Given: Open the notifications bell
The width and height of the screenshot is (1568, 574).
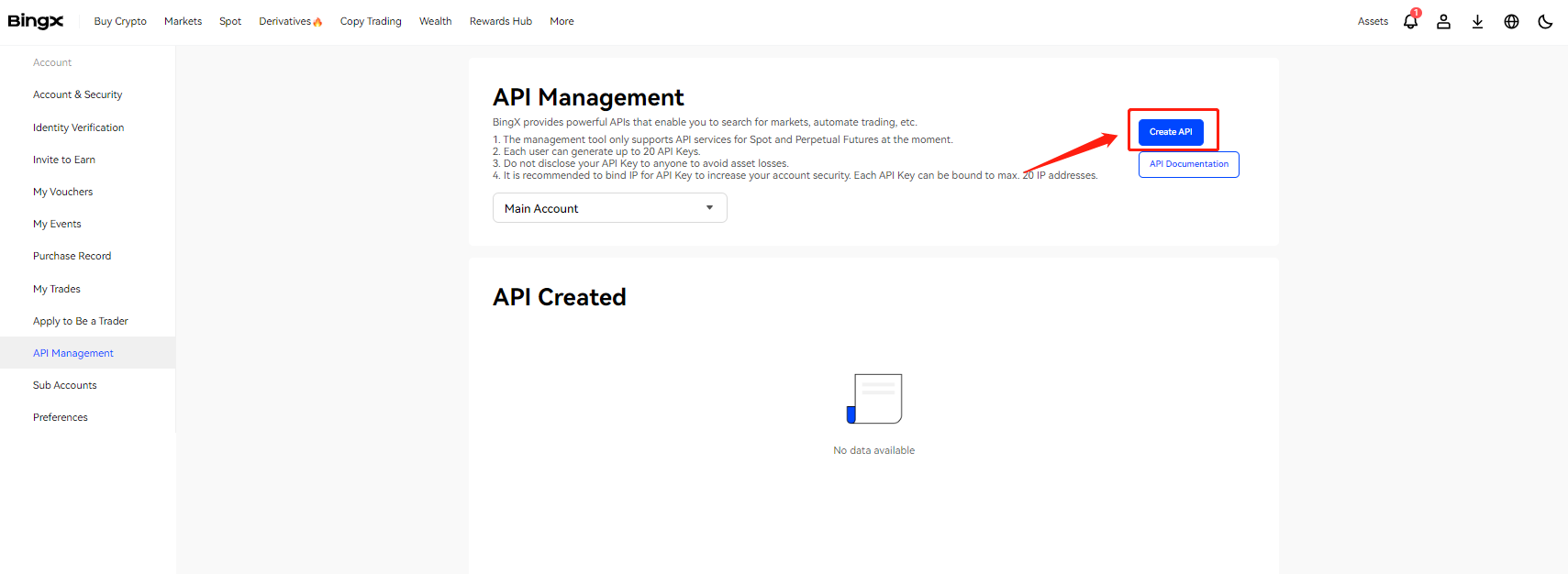Looking at the screenshot, I should 1411,21.
